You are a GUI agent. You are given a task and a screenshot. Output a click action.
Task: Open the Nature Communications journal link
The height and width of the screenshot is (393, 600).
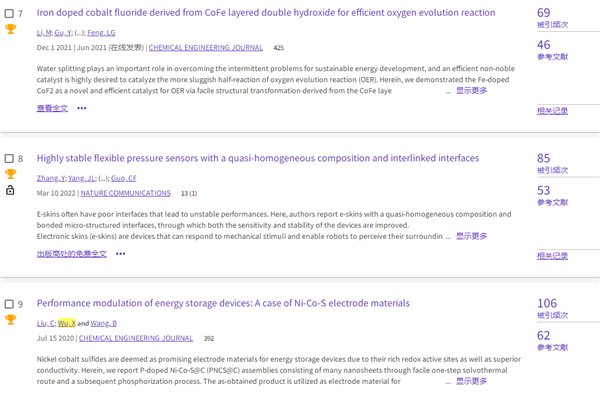click(126, 193)
